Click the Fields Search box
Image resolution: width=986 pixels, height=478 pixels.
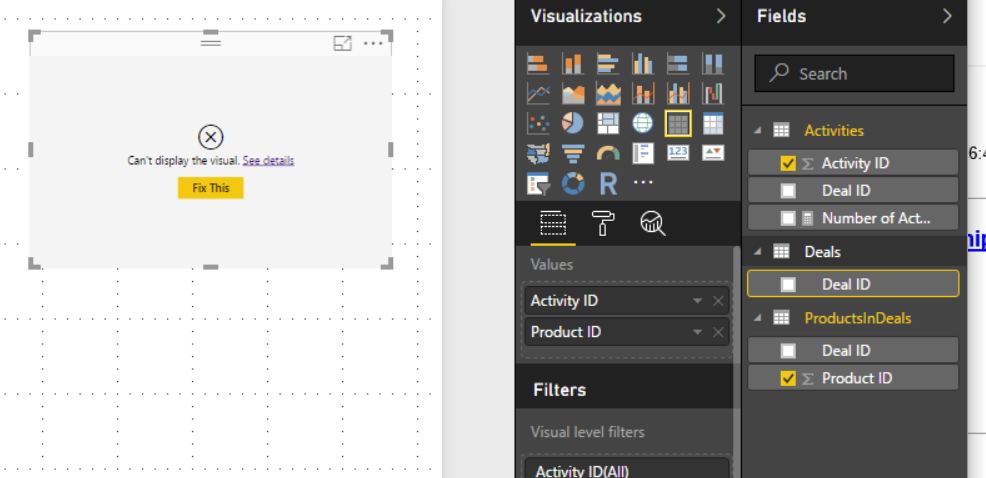pos(855,74)
